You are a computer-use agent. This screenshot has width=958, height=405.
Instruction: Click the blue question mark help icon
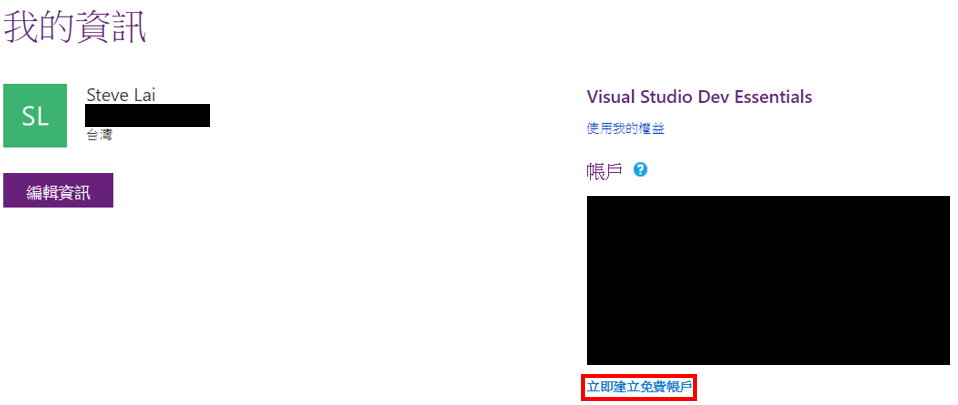(x=640, y=170)
